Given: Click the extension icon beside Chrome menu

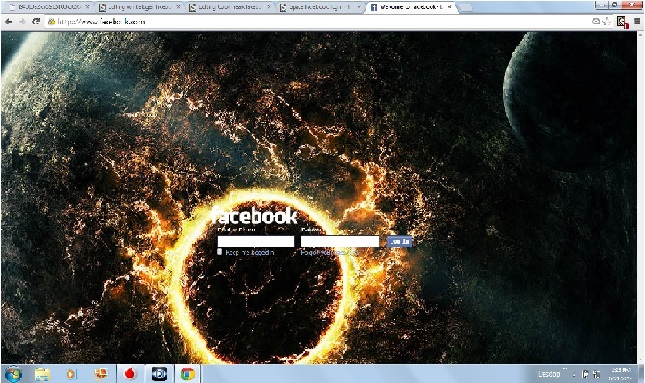Looking at the screenshot, I should (622, 21).
